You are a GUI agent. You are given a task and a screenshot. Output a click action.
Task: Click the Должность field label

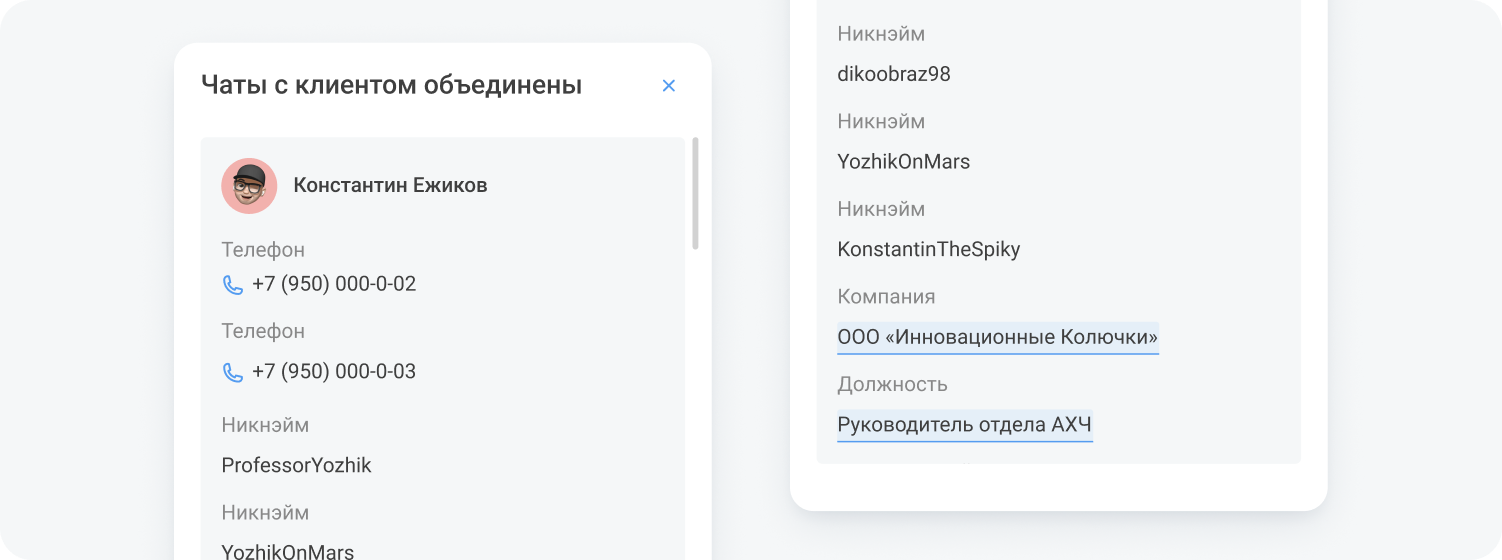pos(892,385)
